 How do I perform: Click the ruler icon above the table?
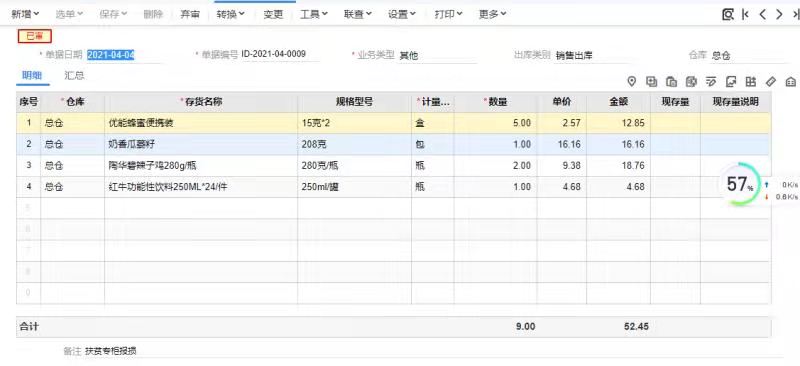point(771,81)
